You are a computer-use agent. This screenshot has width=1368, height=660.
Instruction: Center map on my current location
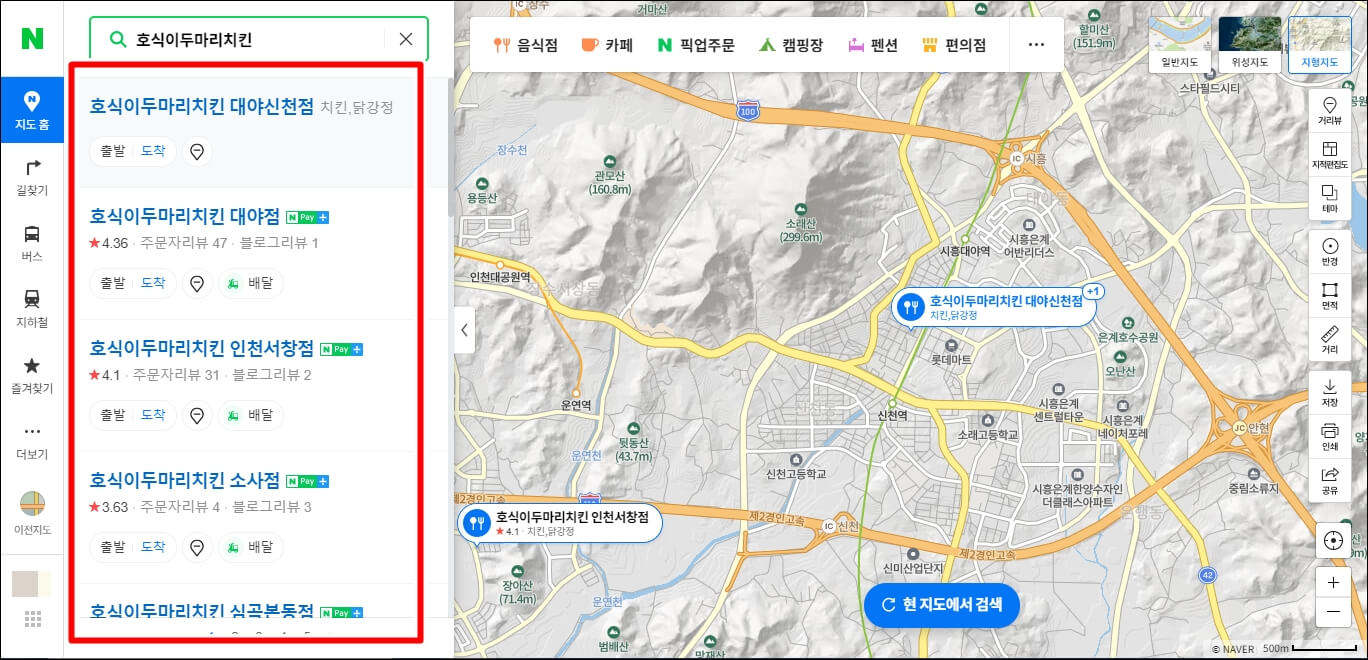click(1332, 541)
